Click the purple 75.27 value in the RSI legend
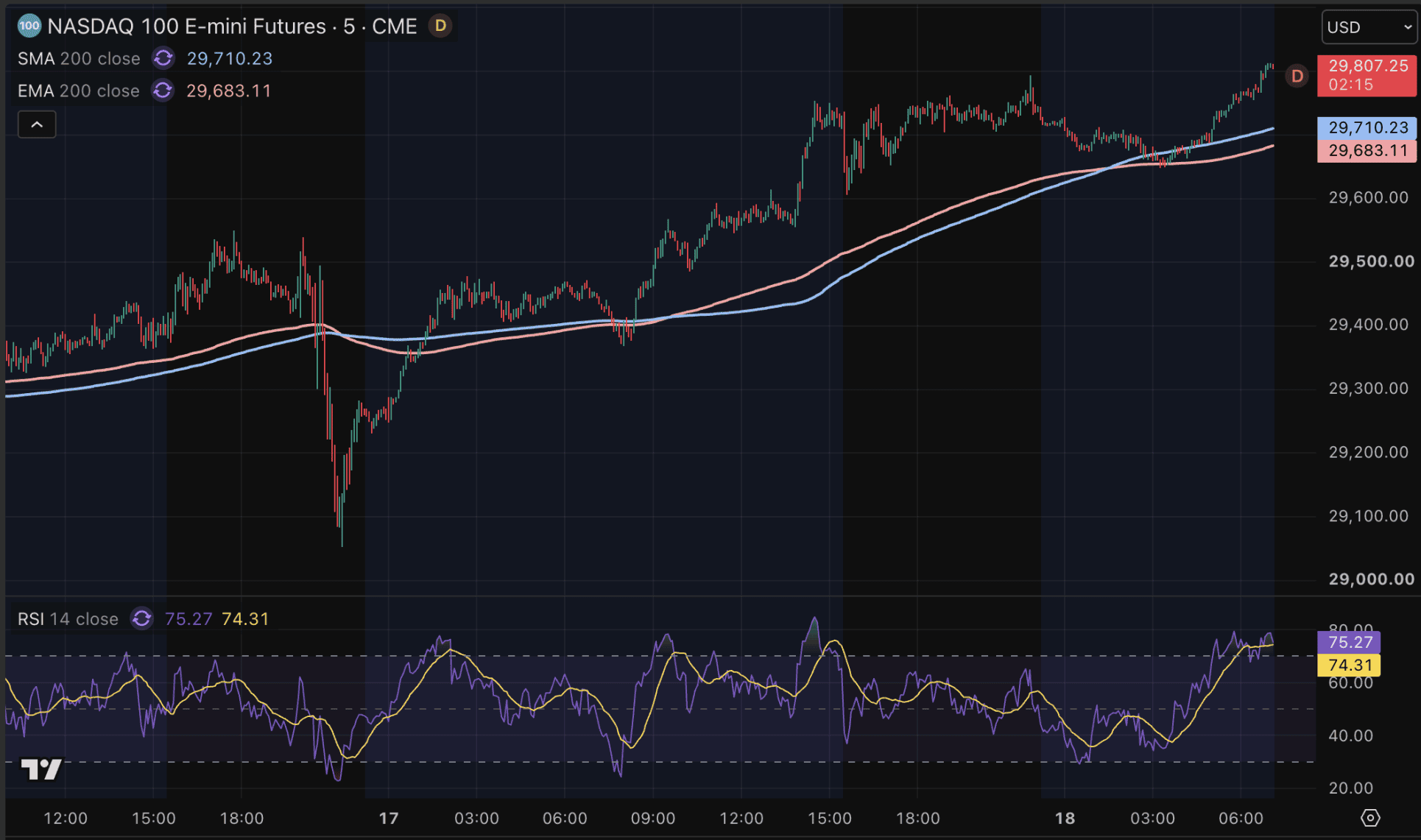This screenshot has width=1421, height=840. pos(188,619)
